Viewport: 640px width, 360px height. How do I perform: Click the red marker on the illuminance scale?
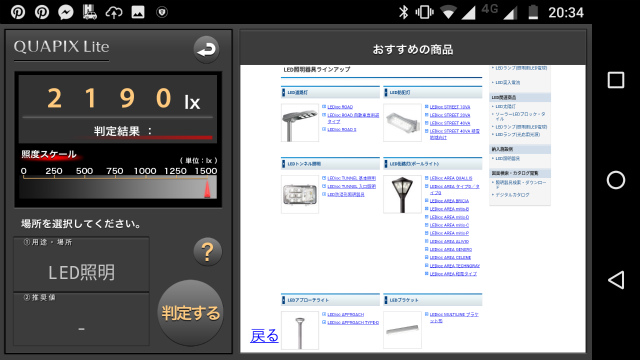(207, 189)
